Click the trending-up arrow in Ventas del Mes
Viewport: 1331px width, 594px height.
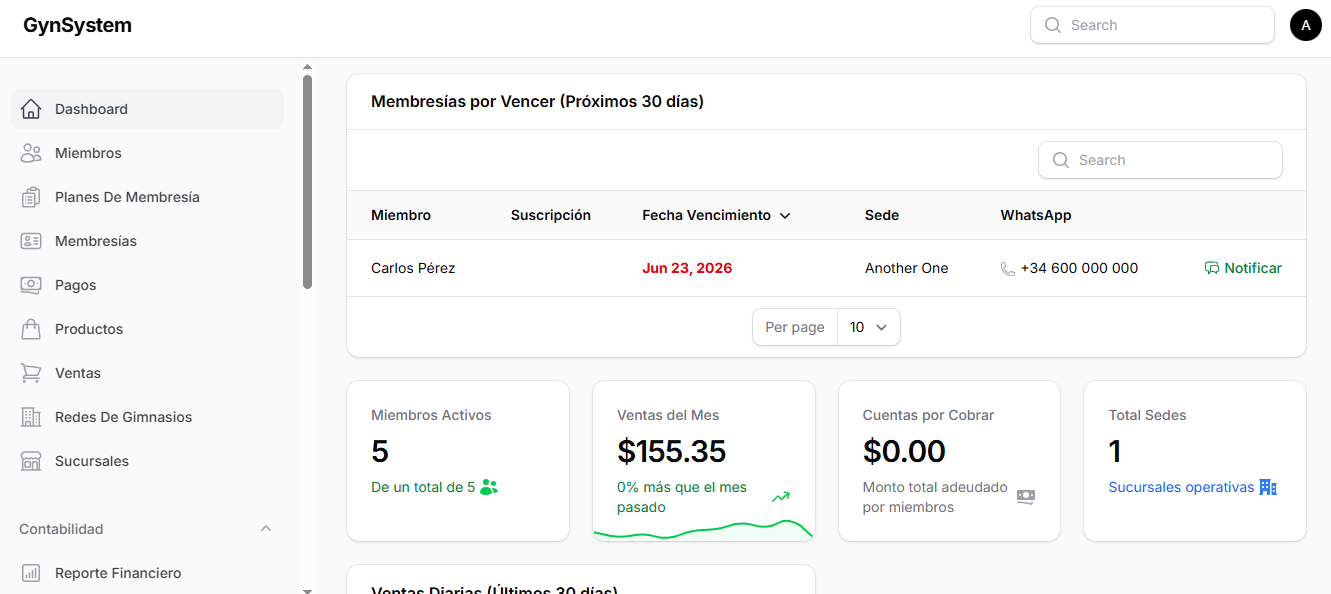click(x=781, y=496)
